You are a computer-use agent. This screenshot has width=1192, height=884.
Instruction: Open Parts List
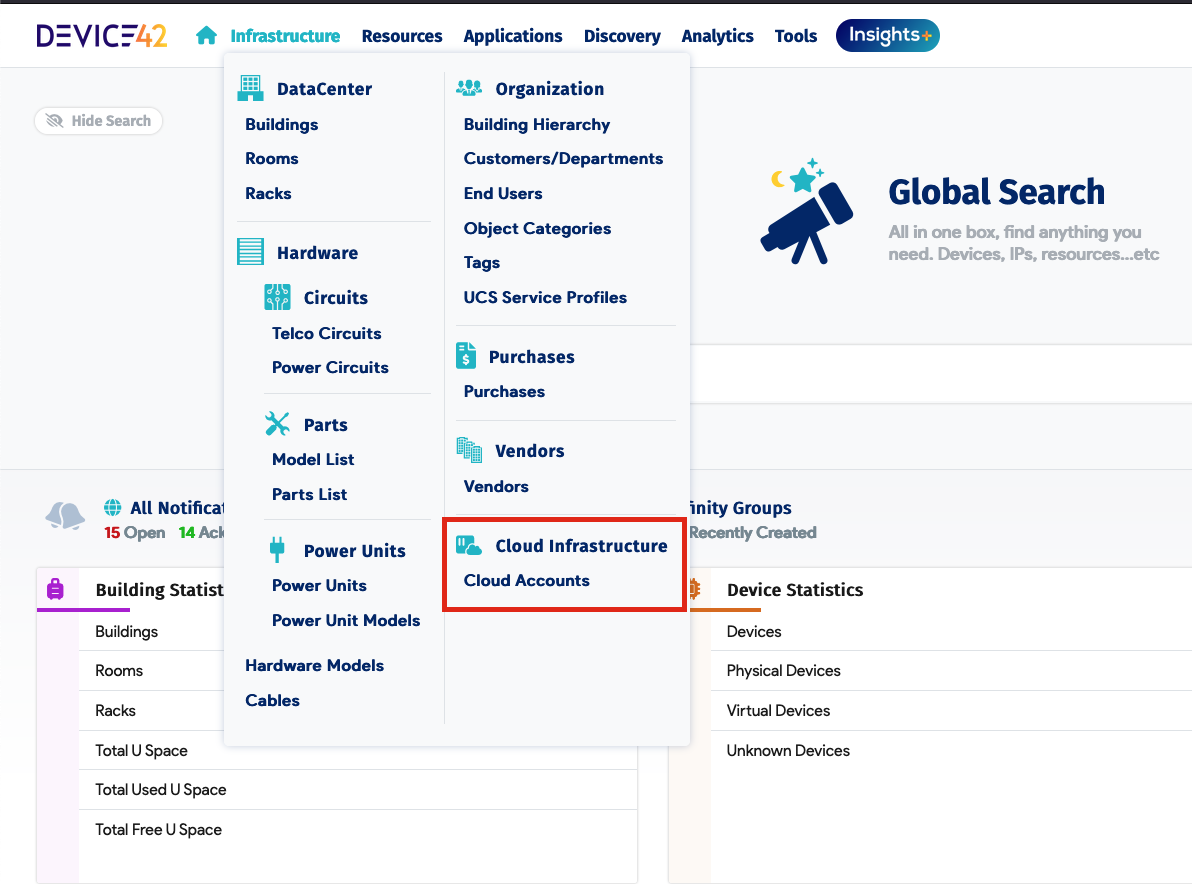[x=309, y=495]
